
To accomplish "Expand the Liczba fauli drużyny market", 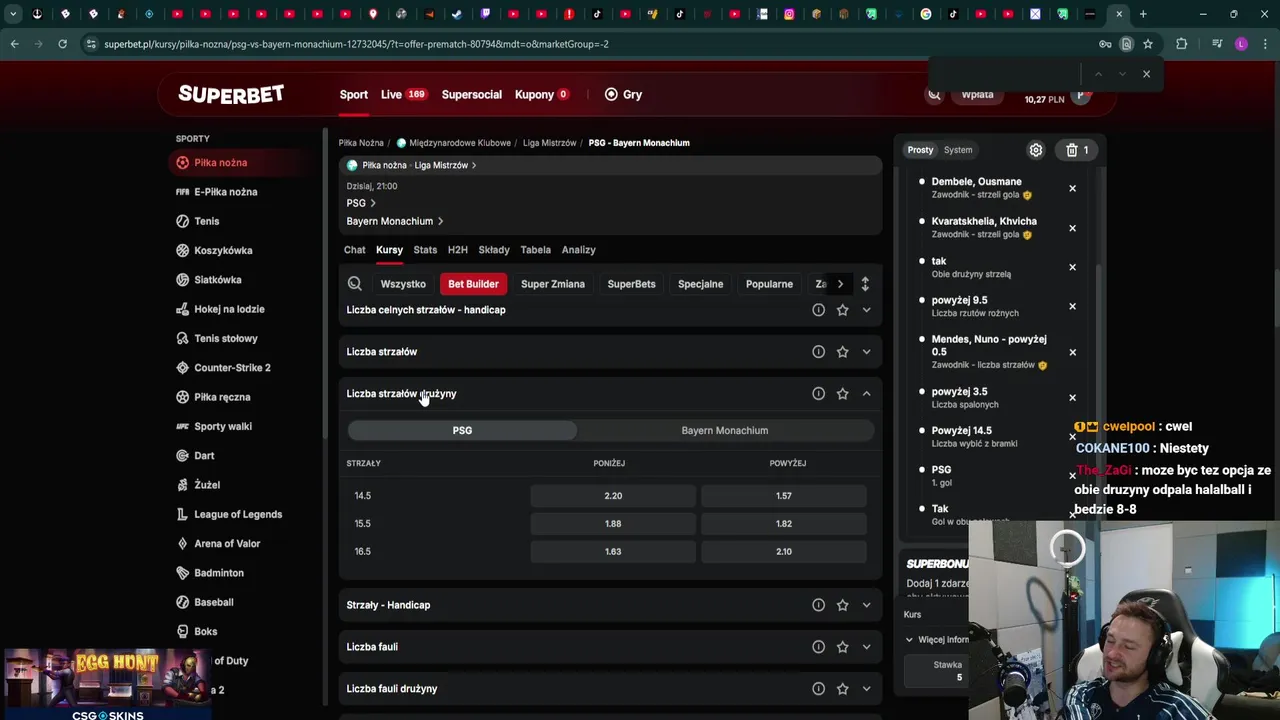I will pos(866,689).
